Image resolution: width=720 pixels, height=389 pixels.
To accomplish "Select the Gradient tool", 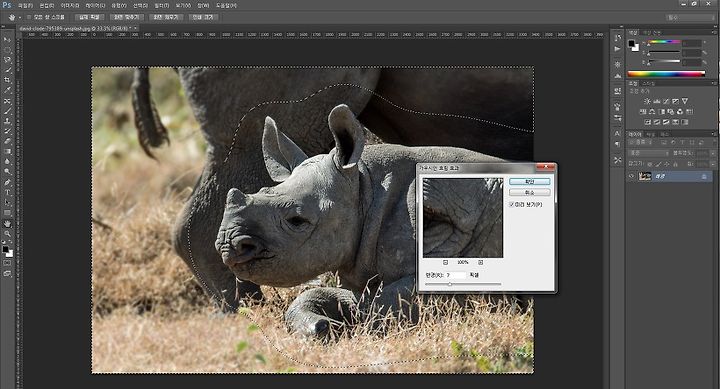I will (7, 151).
